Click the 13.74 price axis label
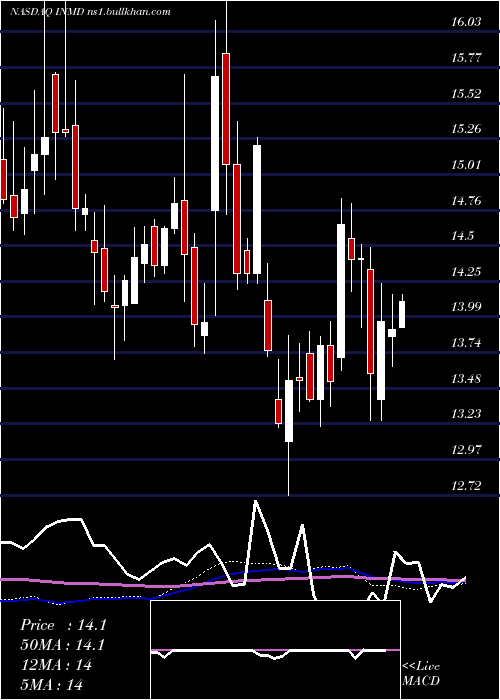The image size is (500, 700). pos(466,342)
